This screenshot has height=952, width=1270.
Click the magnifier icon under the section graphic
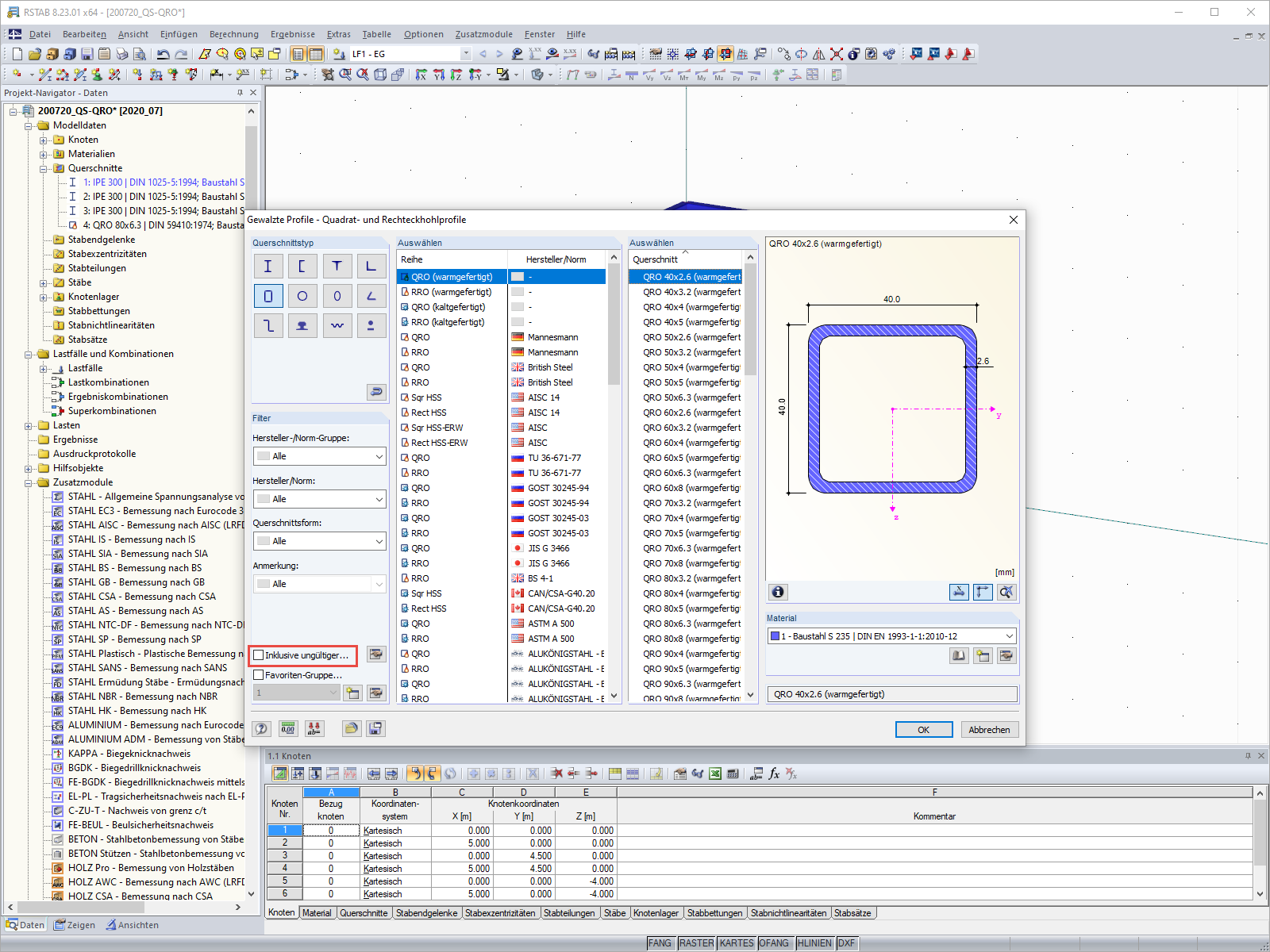pos(1006,592)
